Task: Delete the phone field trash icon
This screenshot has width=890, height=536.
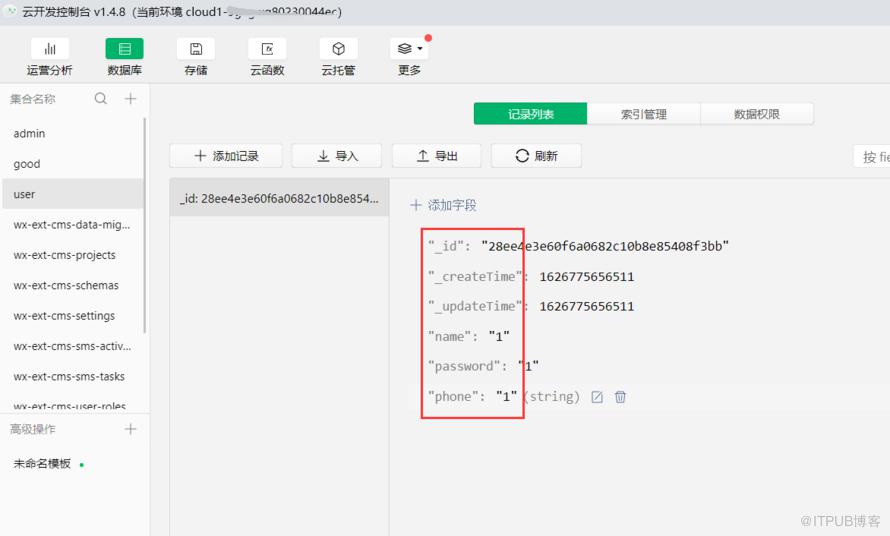Action: coord(620,397)
